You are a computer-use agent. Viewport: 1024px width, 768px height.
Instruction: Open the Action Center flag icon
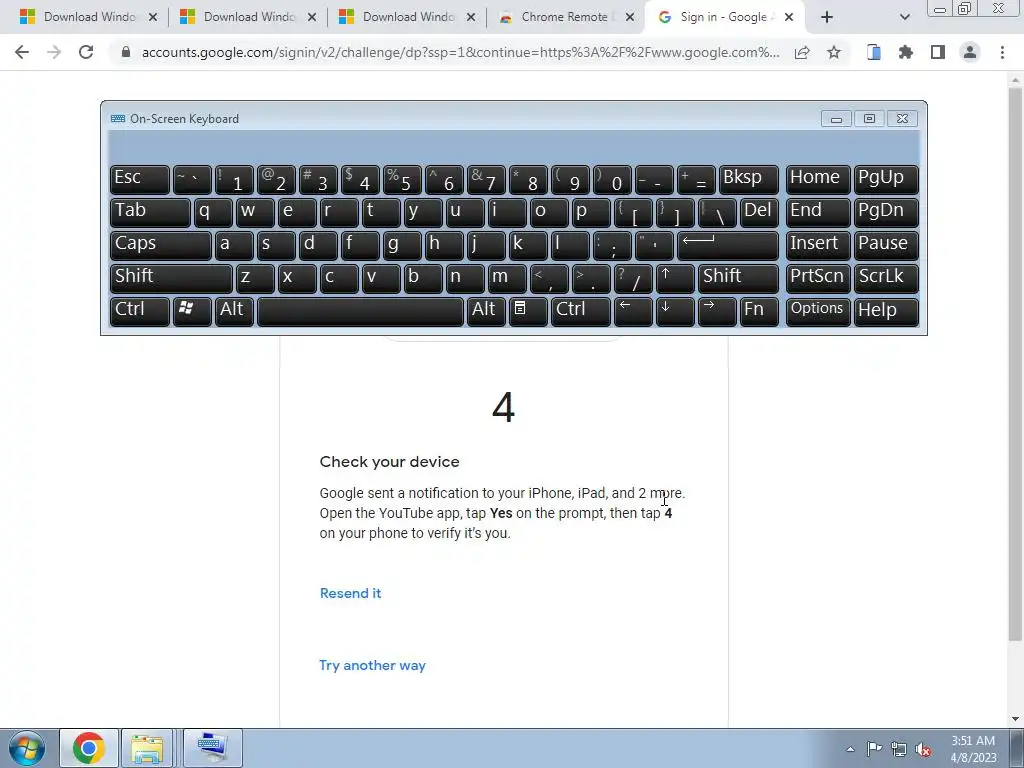pos(874,749)
